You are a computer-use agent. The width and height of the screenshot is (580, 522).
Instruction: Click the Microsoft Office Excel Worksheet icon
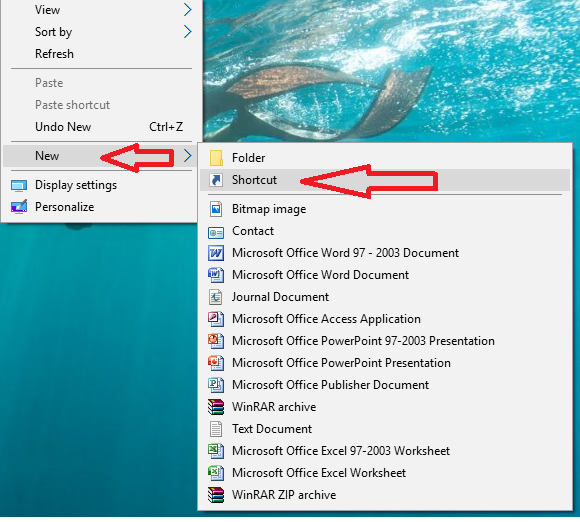coord(216,473)
